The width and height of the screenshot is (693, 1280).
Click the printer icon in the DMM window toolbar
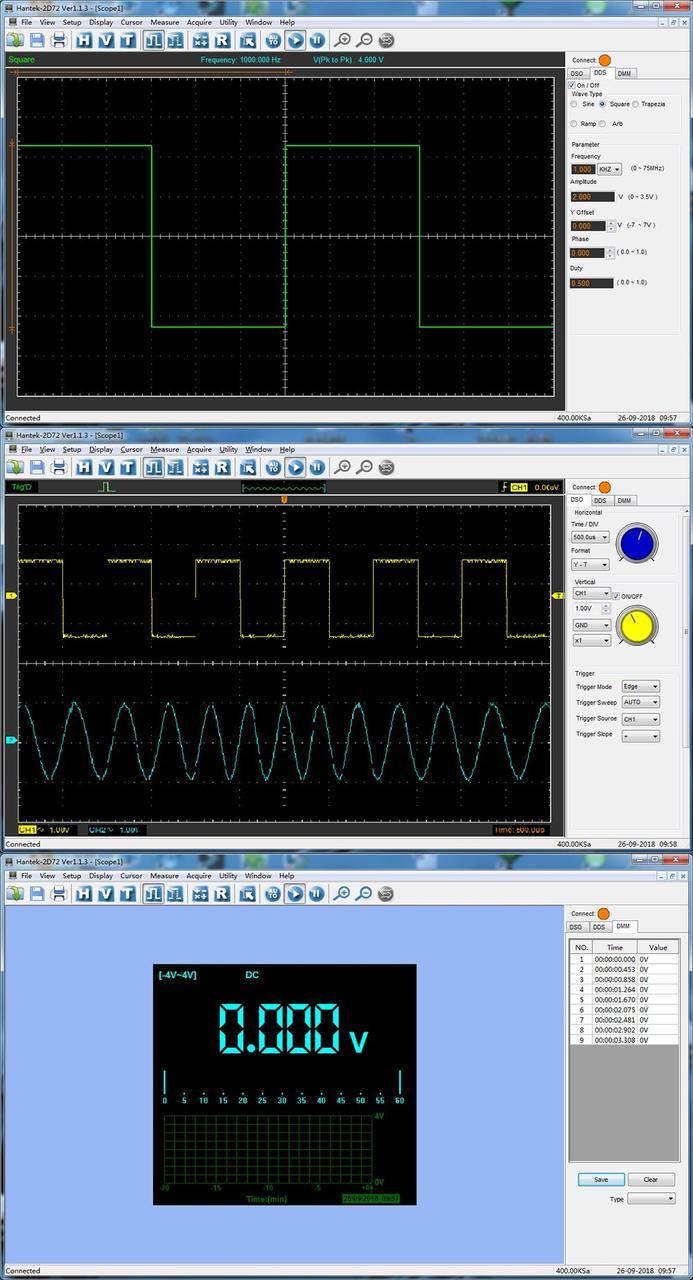pyautogui.click(x=59, y=893)
